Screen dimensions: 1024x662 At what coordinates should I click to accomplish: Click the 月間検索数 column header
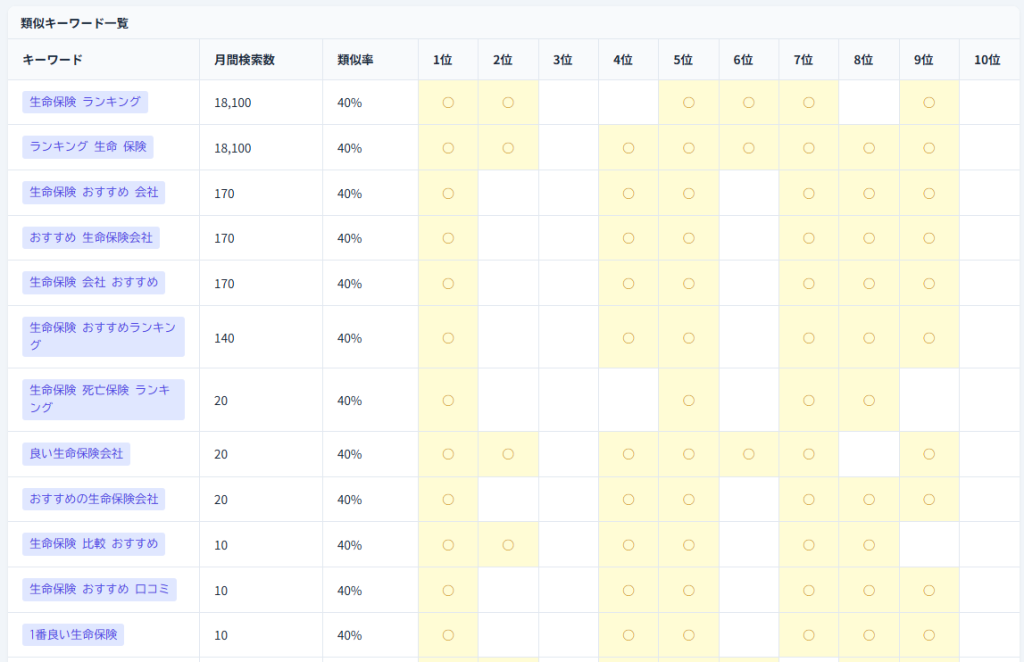tap(244, 60)
